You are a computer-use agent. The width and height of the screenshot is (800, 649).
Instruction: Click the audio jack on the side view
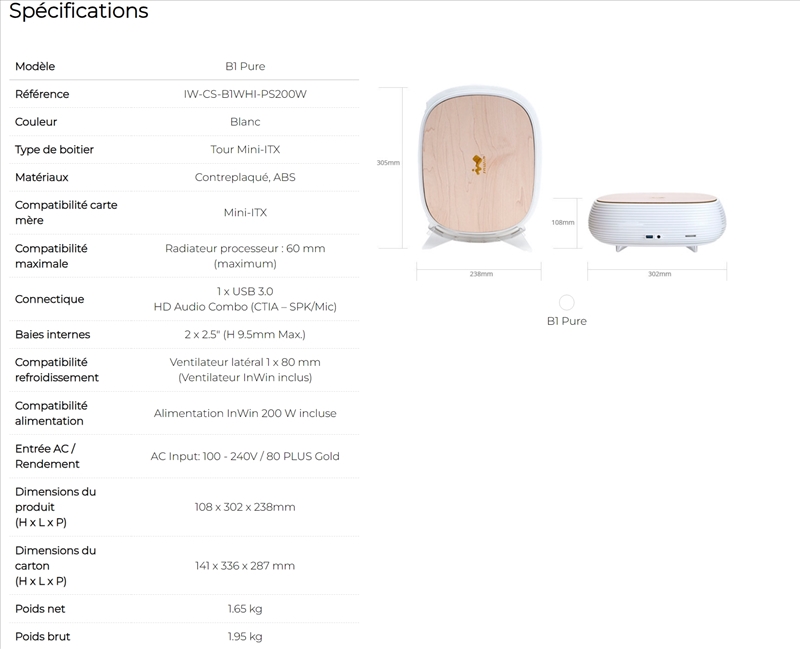point(658,236)
